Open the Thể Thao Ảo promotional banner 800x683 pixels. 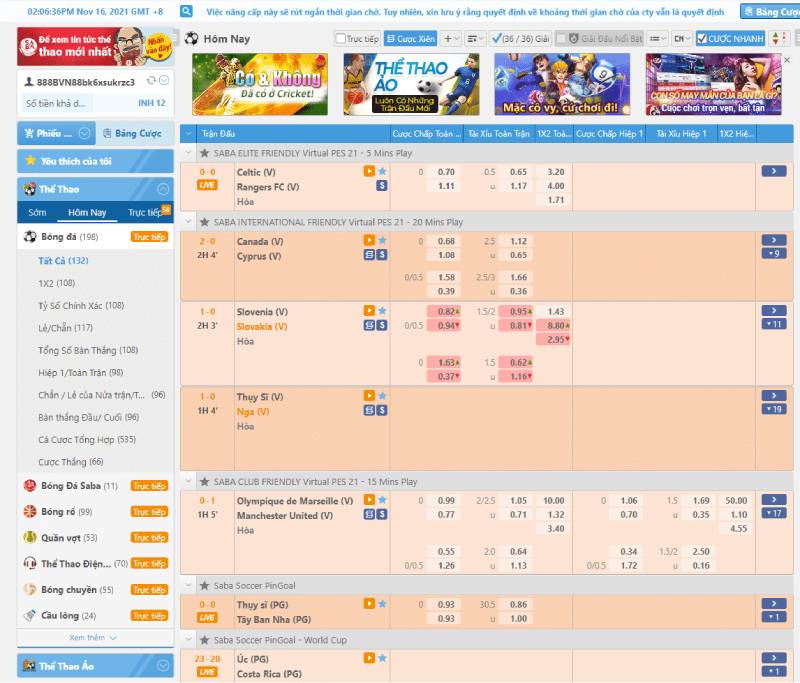click(411, 84)
